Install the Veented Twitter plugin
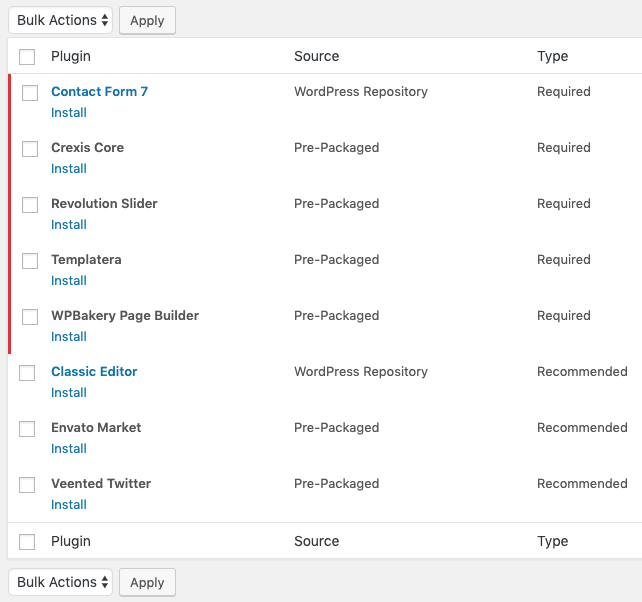 (69, 505)
